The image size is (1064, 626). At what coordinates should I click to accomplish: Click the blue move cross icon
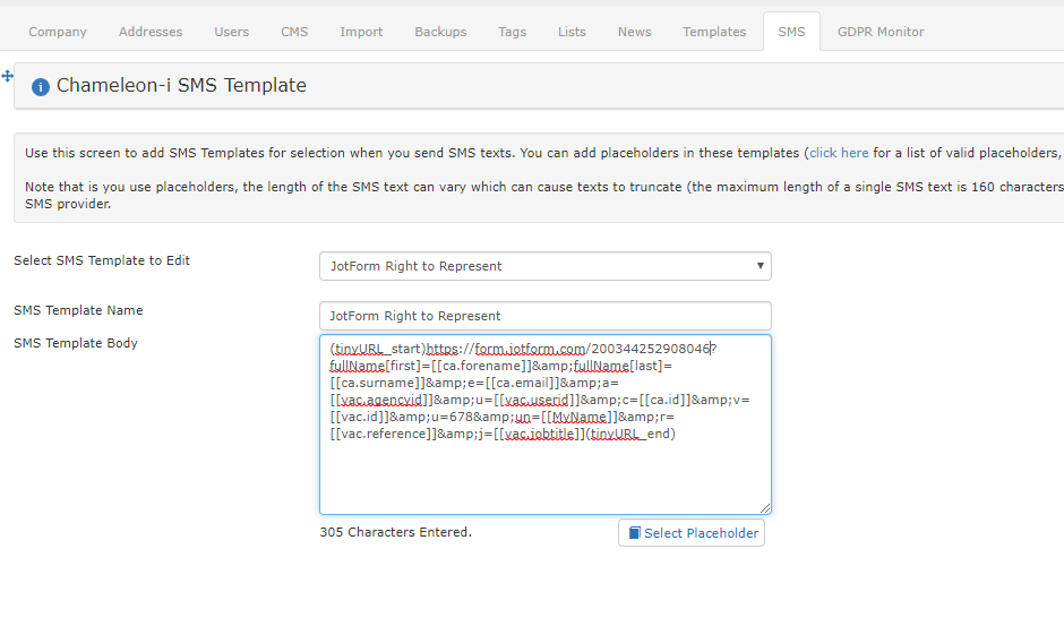pyautogui.click(x=7, y=76)
